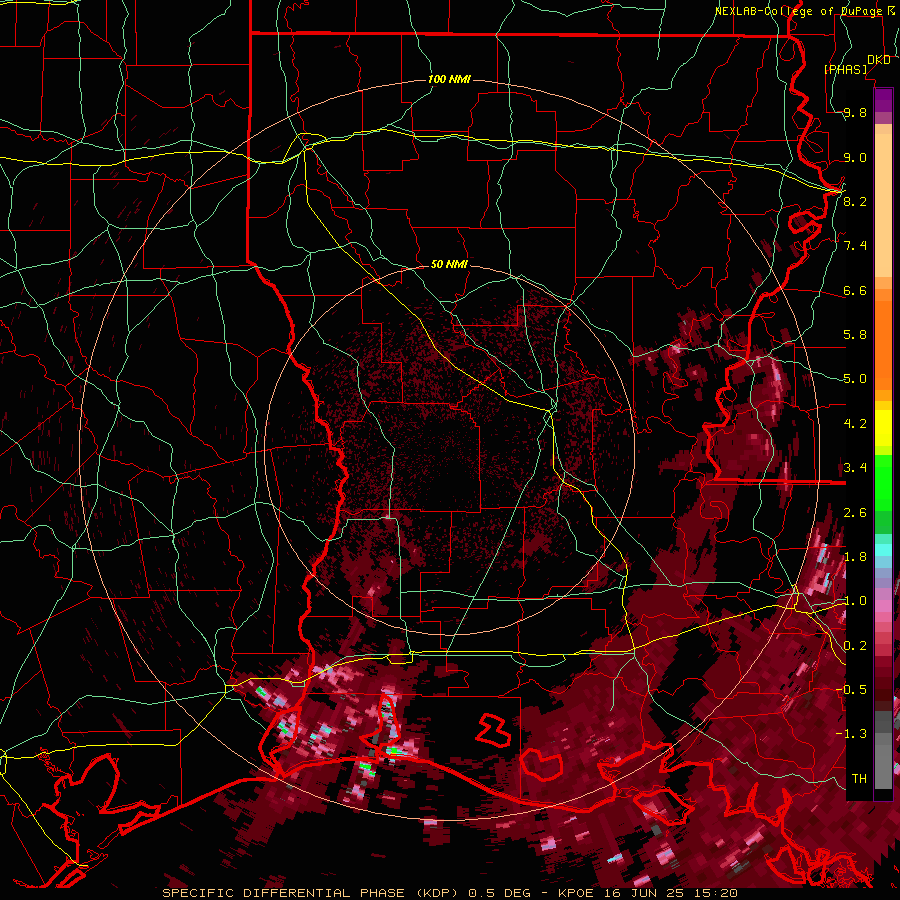The height and width of the screenshot is (900, 900).
Task: Click the 9.0 scale value label
Action: 855,157
